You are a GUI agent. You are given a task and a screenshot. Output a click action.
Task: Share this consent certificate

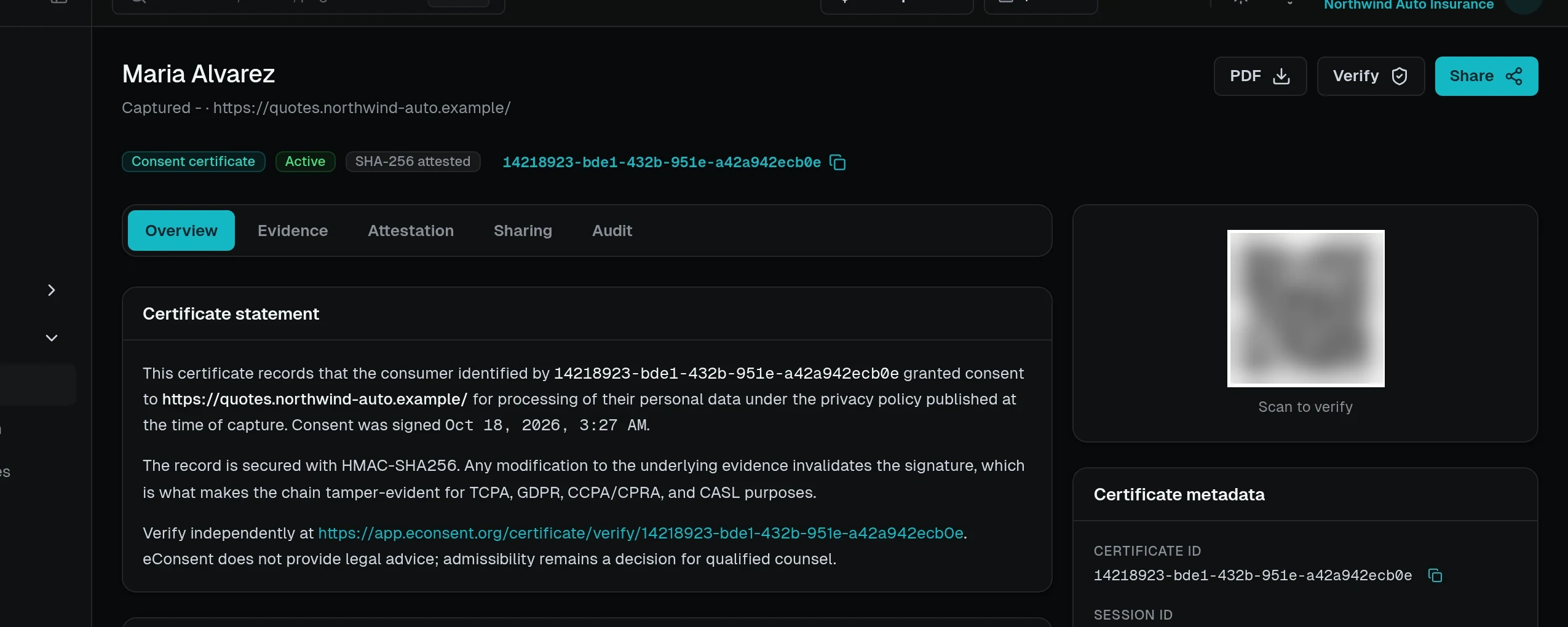pos(1486,76)
